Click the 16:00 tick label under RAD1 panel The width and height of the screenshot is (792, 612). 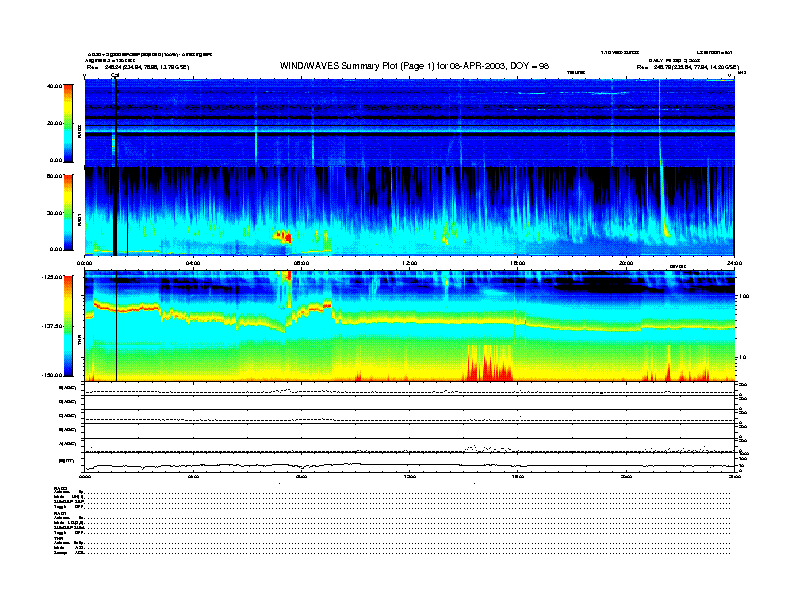coord(518,263)
